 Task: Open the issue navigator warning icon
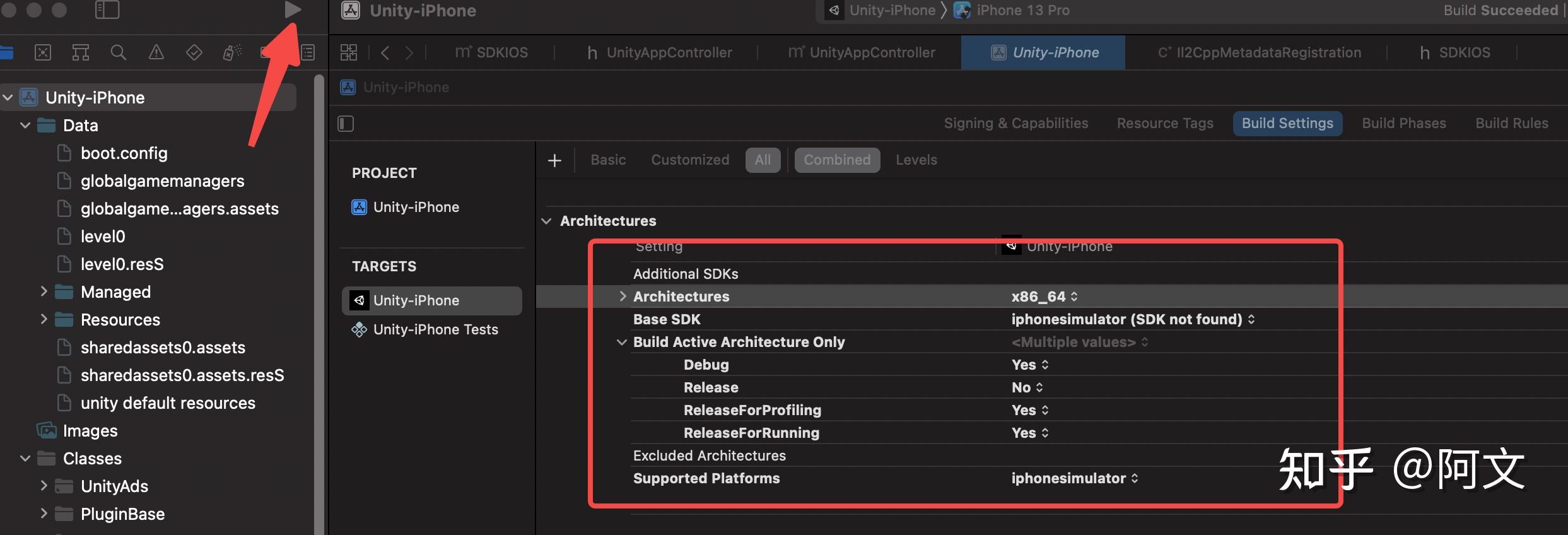tap(156, 52)
